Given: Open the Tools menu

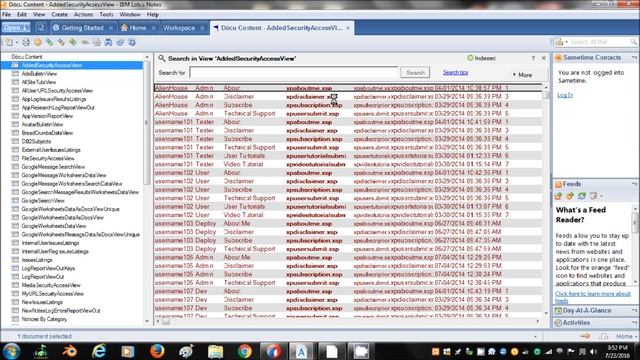Looking at the screenshot, I should click(x=106, y=14).
